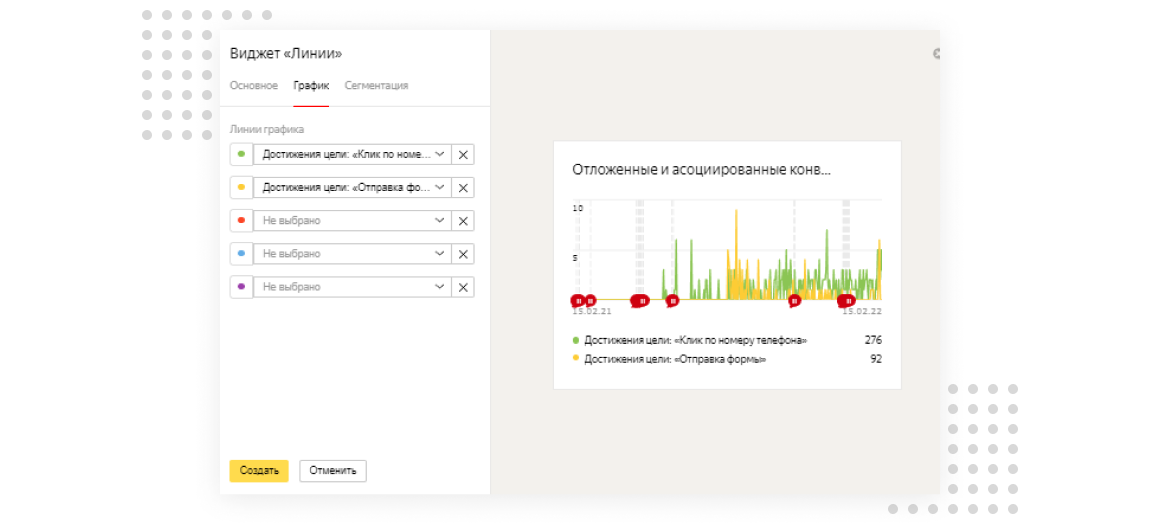Switch to the Основное tab

[x=254, y=86]
